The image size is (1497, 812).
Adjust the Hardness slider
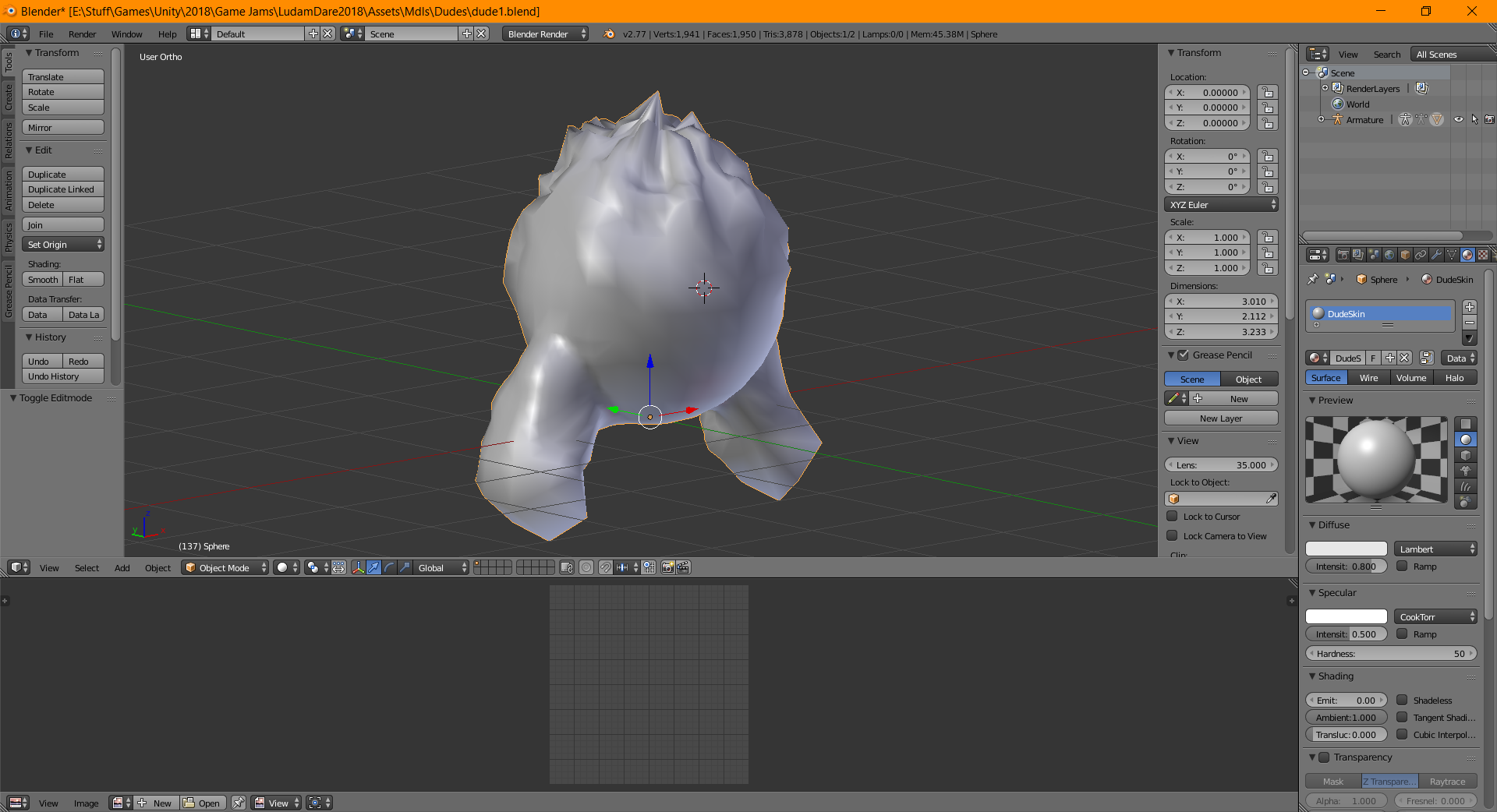(1391, 653)
